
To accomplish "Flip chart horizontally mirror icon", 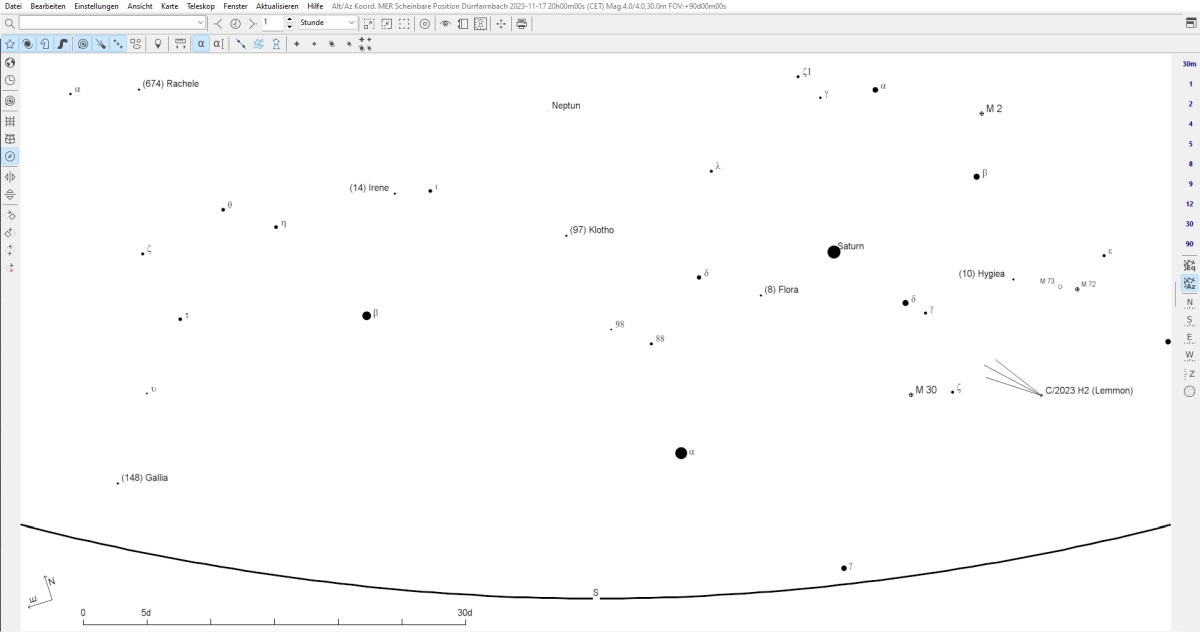I will click(10, 177).
